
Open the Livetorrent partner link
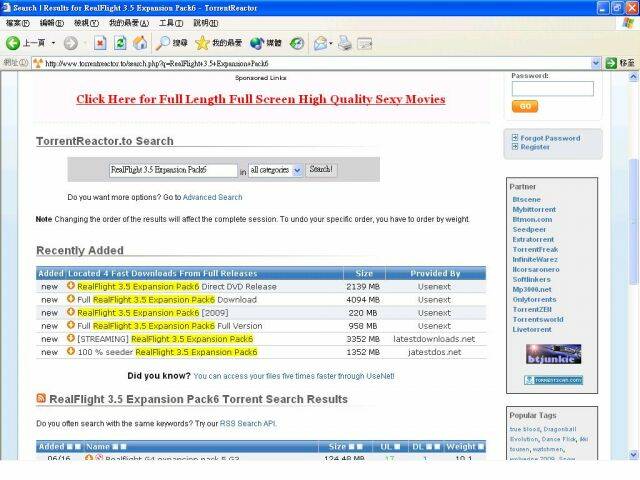click(532, 329)
